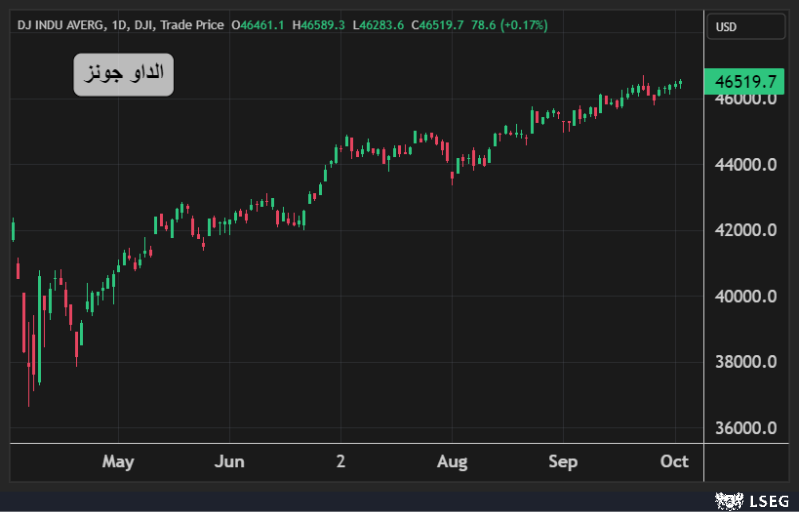Screen dimensions: 799x512
Task: Click the Arabic Dow Jones label box
Action: tap(123, 75)
